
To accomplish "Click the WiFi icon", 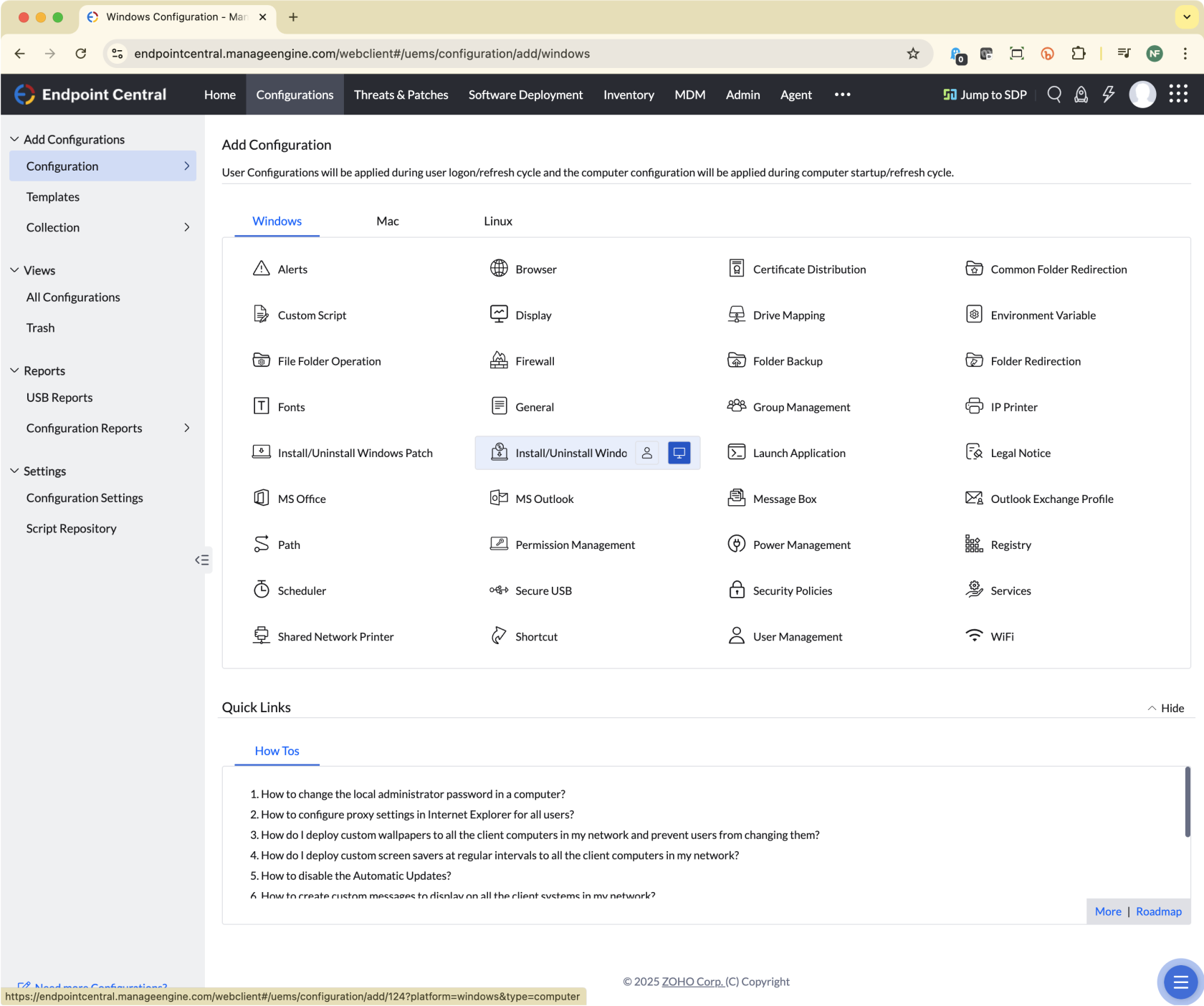I will pos(974,636).
